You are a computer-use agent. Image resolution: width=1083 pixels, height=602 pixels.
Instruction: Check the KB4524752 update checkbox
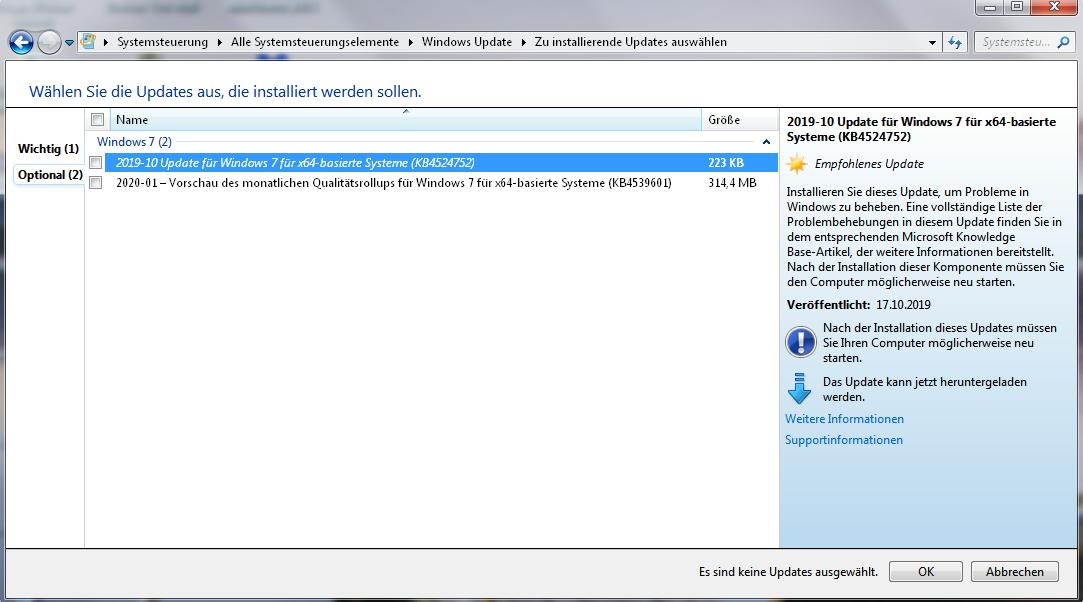pos(95,163)
